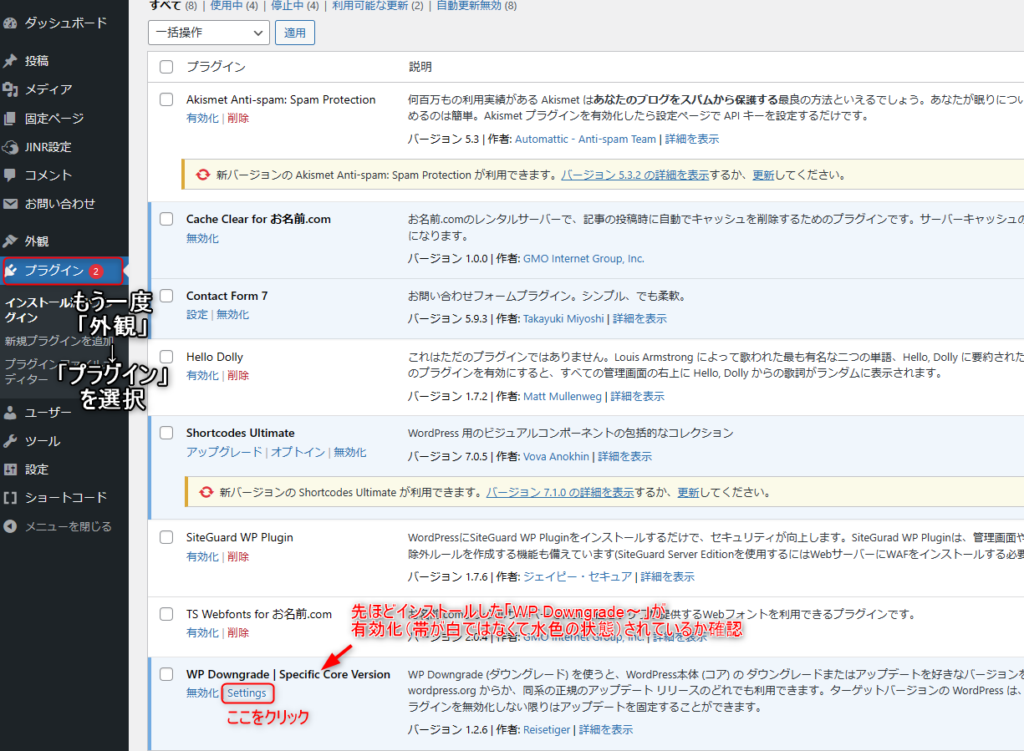Visit the Vova Anokhin author link

tap(556, 456)
